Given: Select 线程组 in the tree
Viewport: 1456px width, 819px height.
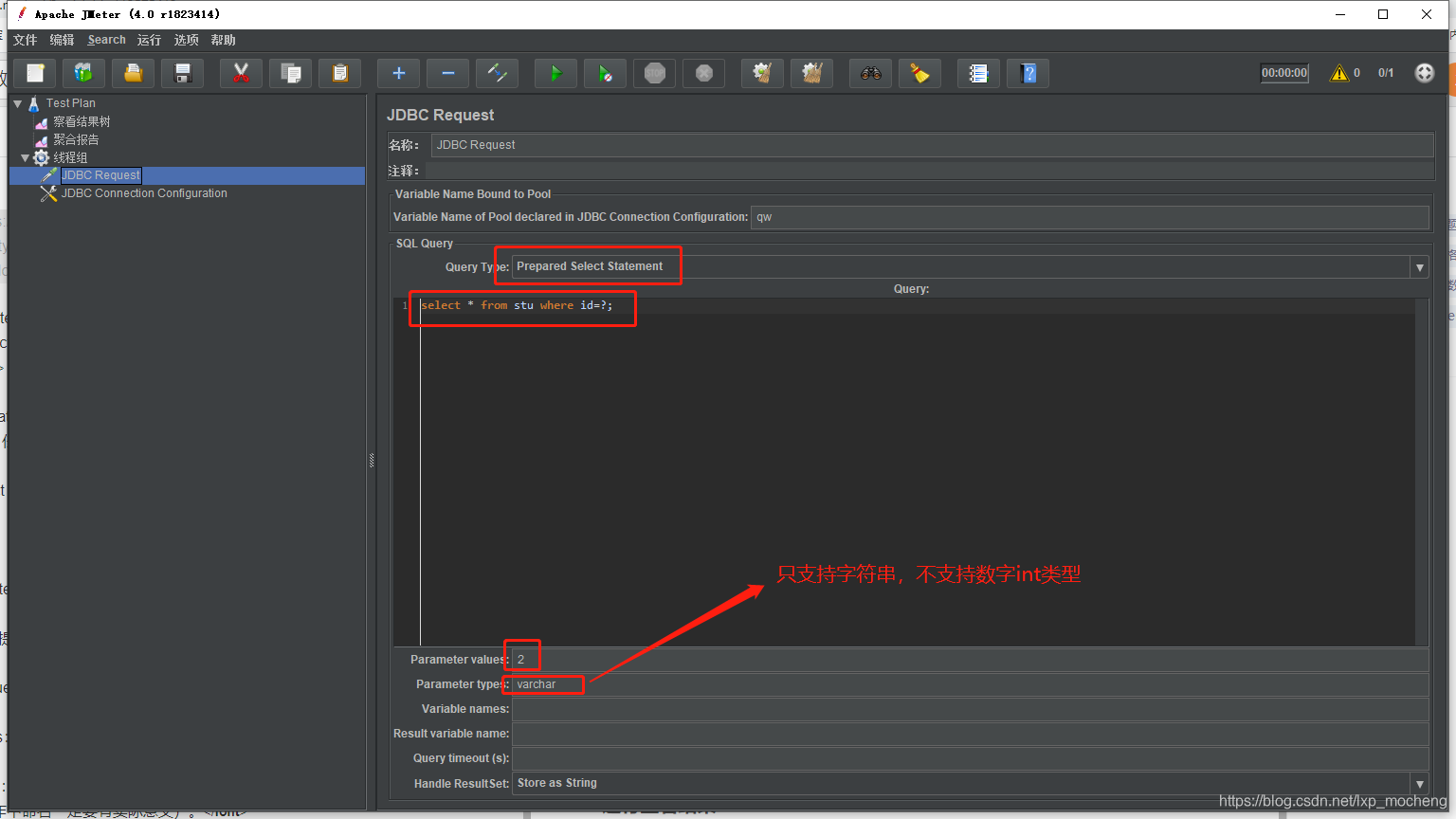Looking at the screenshot, I should [70, 158].
